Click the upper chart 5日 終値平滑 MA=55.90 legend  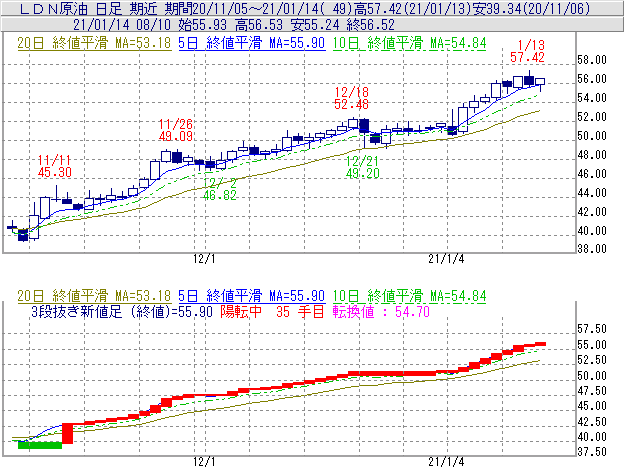click(252, 43)
